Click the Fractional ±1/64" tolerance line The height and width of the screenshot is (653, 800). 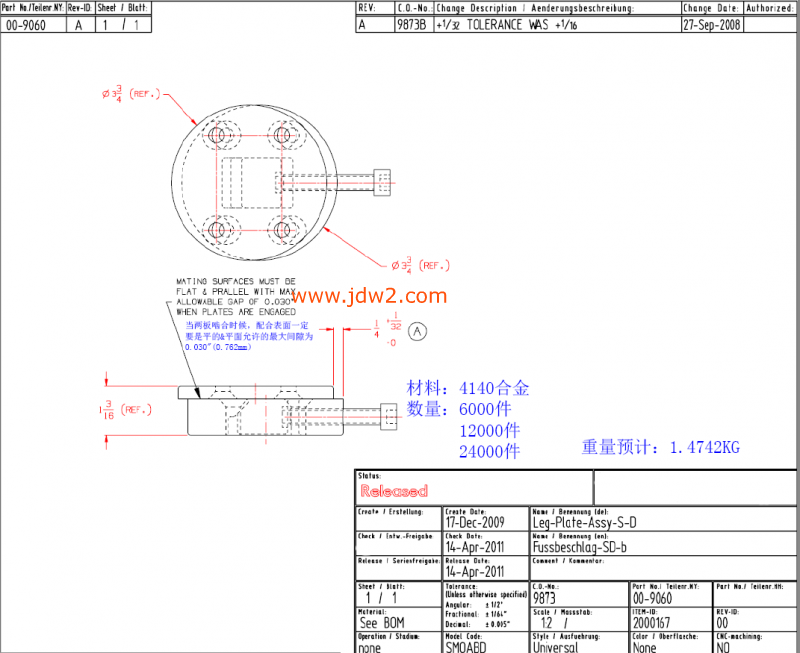tap(476, 614)
